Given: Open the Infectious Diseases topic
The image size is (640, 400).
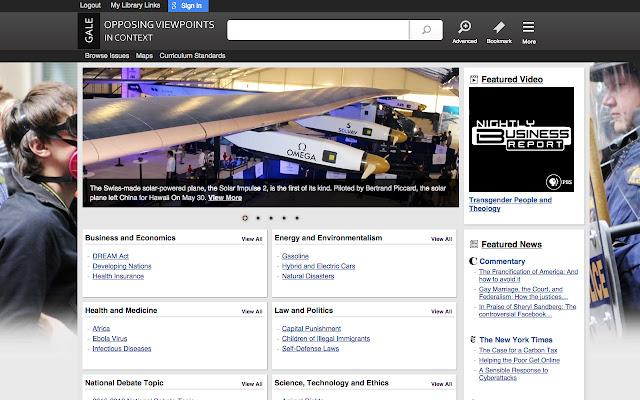Looking at the screenshot, I should point(122,349).
